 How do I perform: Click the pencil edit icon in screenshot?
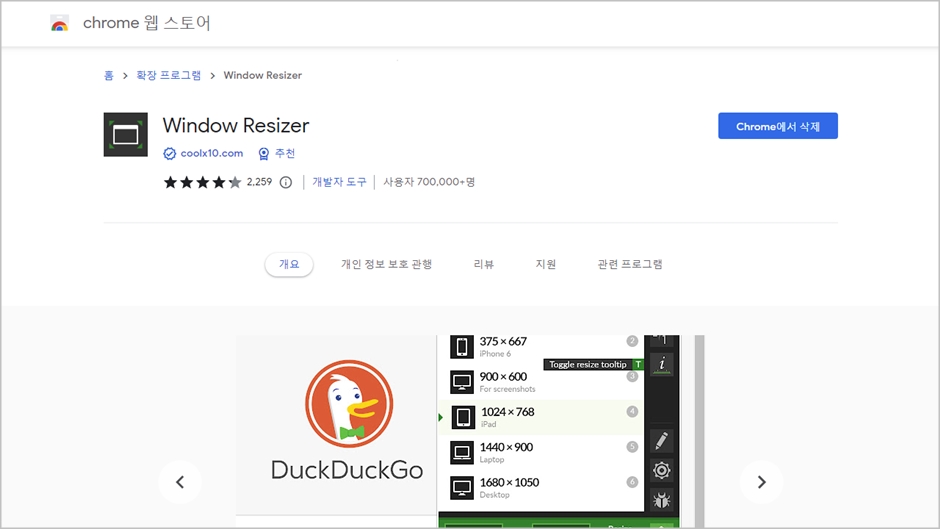coord(661,441)
